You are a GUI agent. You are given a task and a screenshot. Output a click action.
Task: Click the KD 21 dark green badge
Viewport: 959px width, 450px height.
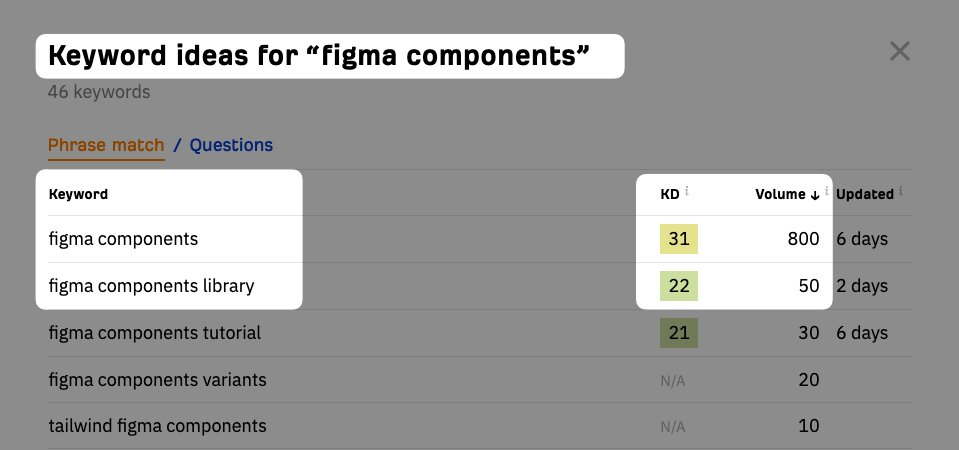coord(678,333)
